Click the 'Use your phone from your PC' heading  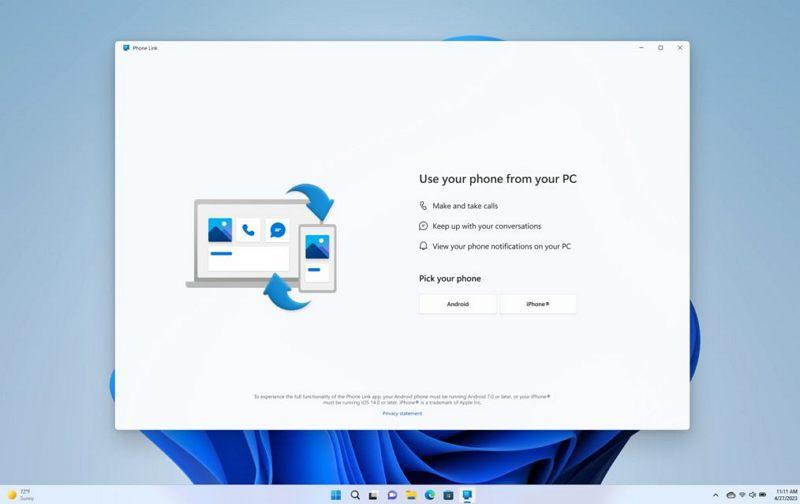[x=497, y=179]
